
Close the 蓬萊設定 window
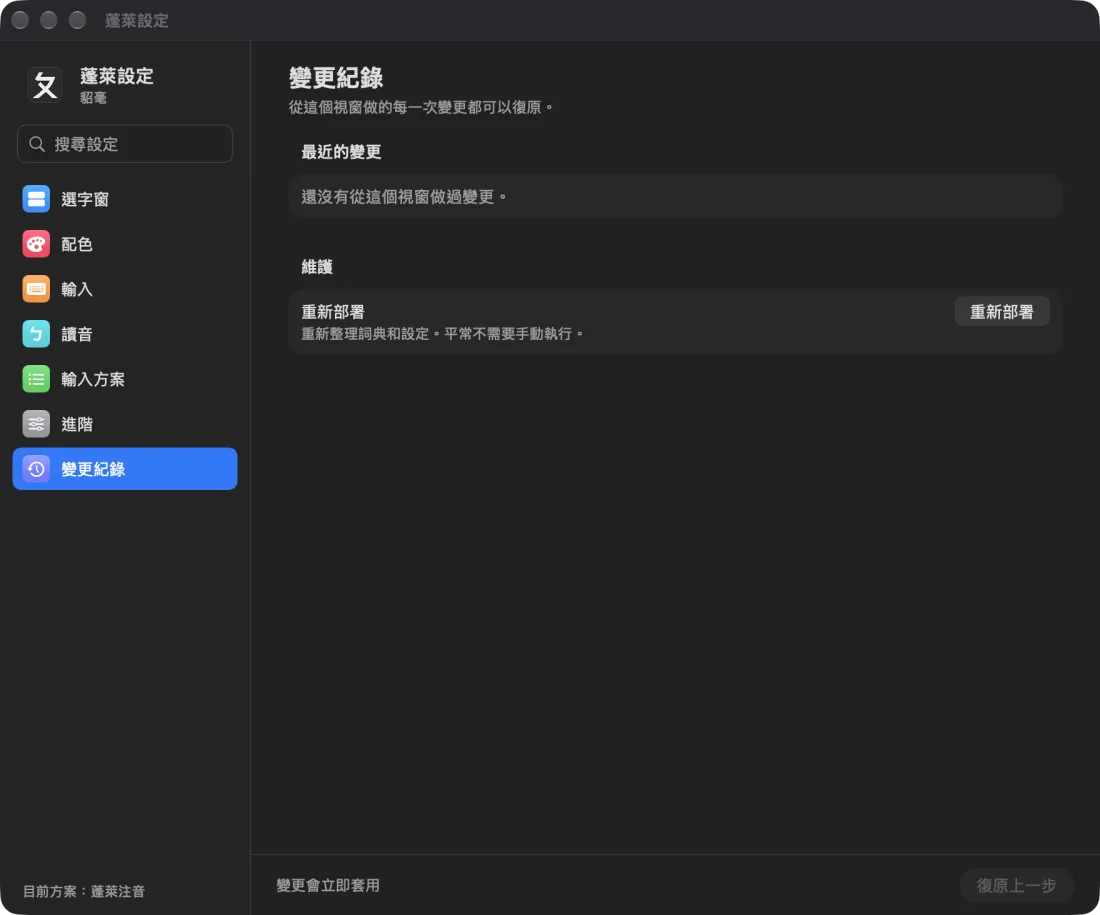click(x=20, y=20)
